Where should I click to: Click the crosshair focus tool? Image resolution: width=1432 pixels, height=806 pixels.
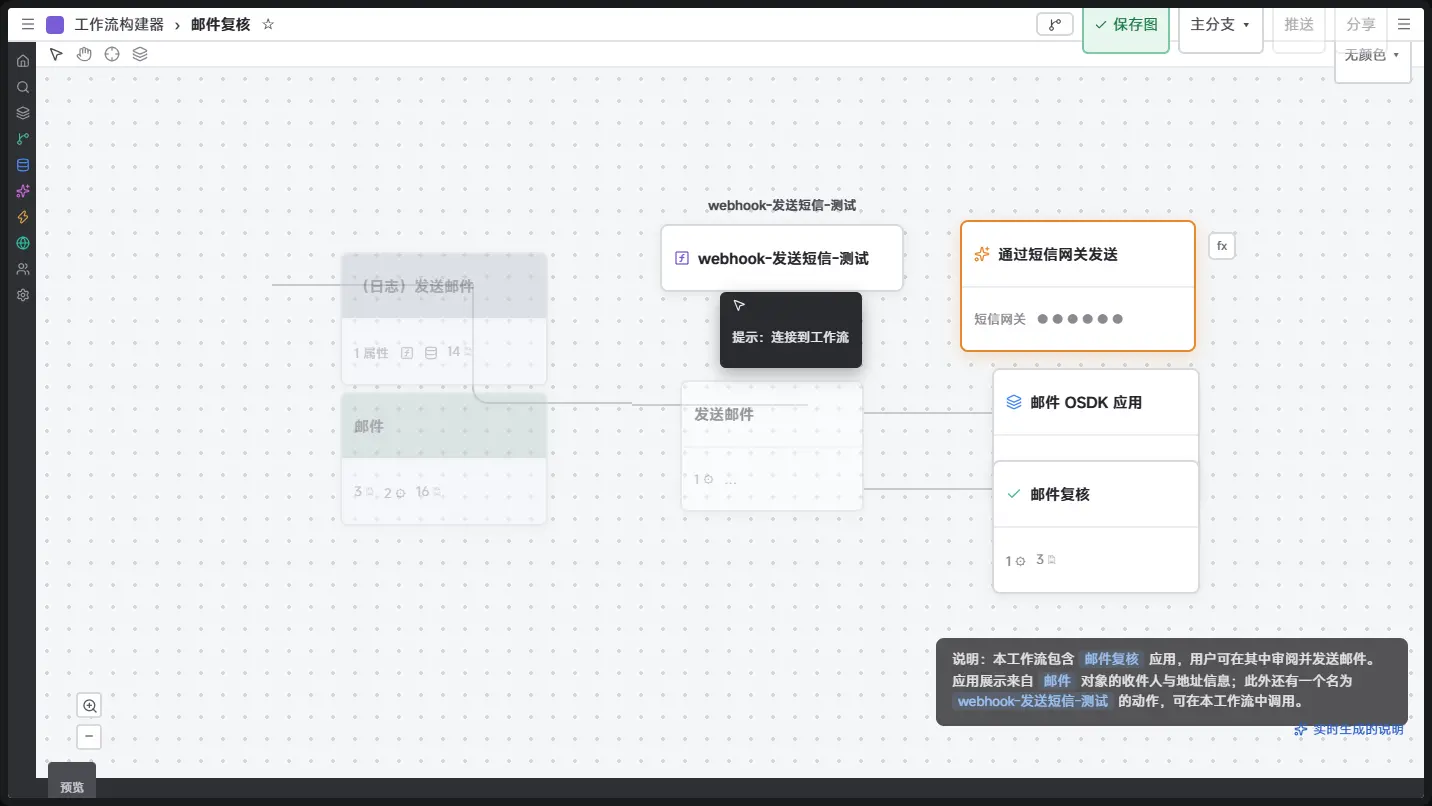pyautogui.click(x=112, y=54)
